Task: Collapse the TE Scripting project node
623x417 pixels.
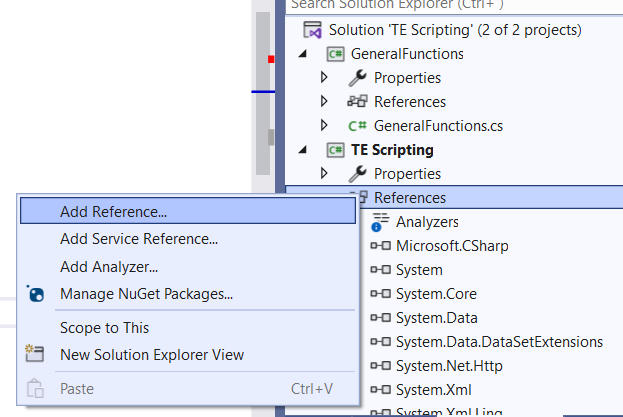Action: 303,150
